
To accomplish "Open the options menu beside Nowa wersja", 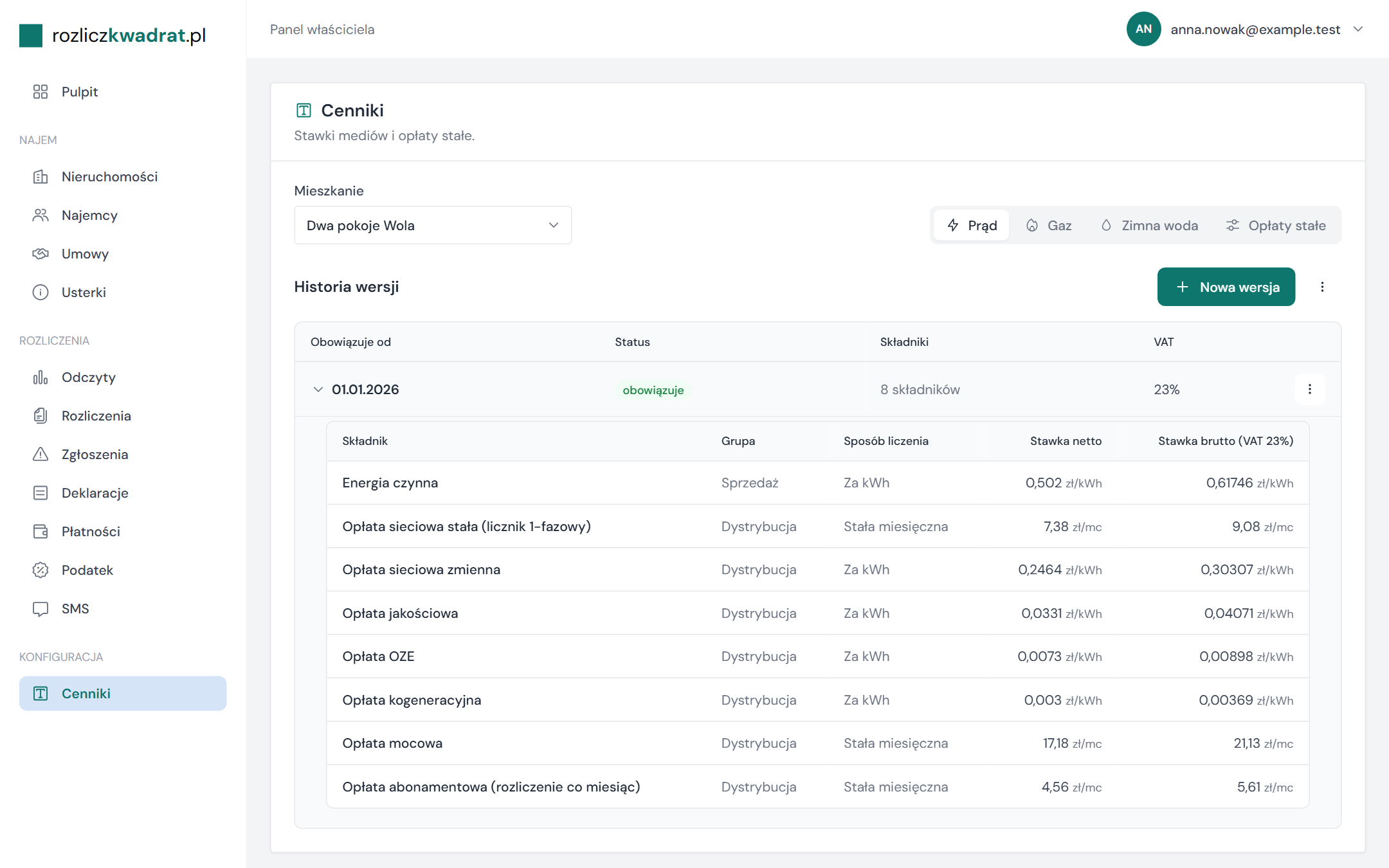I will coord(1322,287).
